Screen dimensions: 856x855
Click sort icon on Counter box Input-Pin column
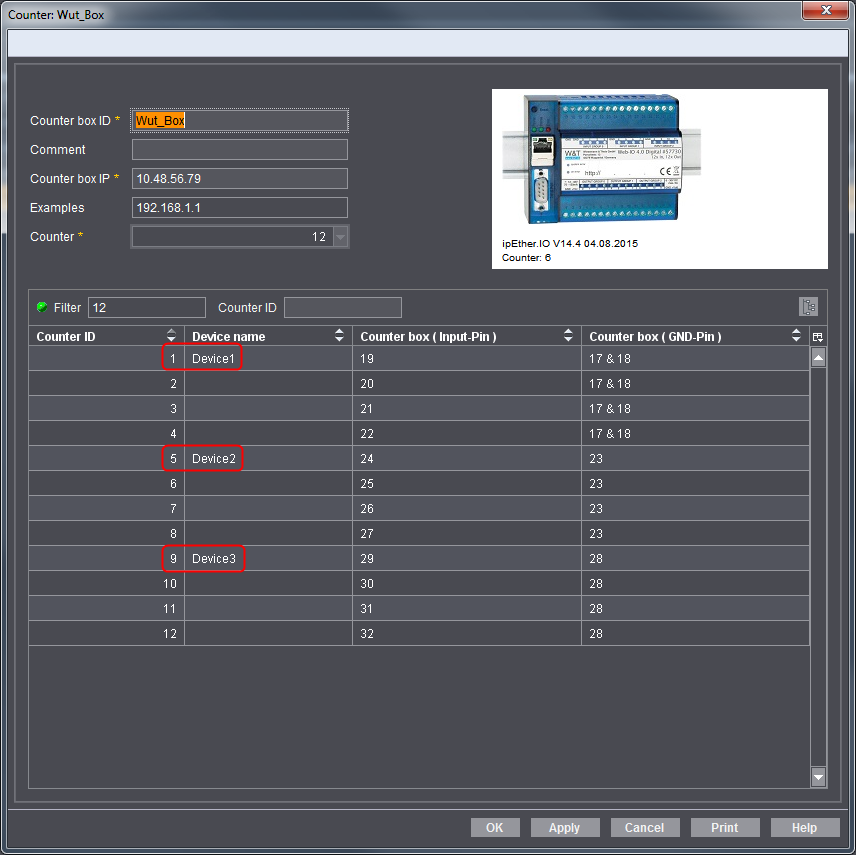pos(567,336)
